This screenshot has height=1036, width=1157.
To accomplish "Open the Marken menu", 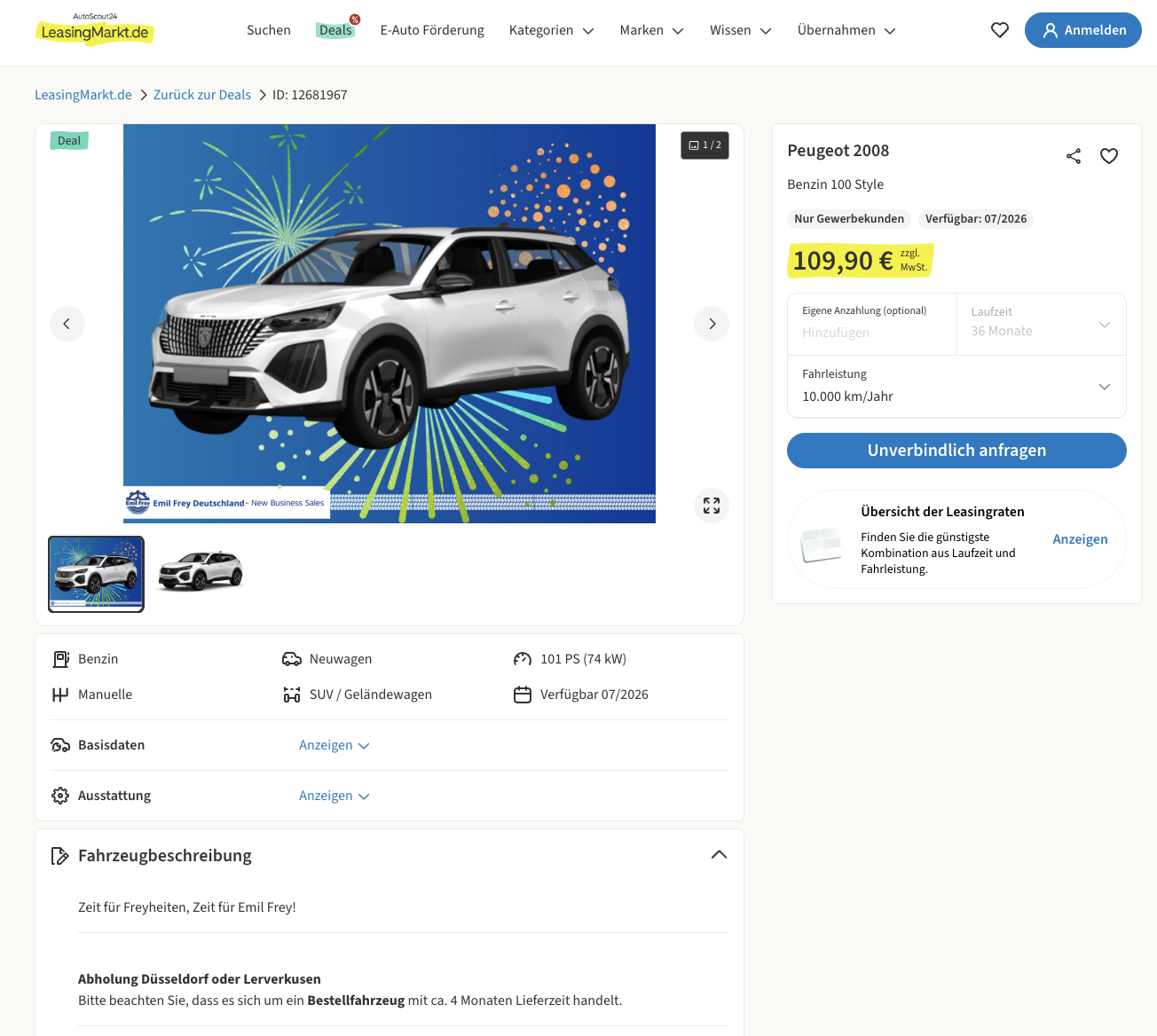I will [x=651, y=30].
